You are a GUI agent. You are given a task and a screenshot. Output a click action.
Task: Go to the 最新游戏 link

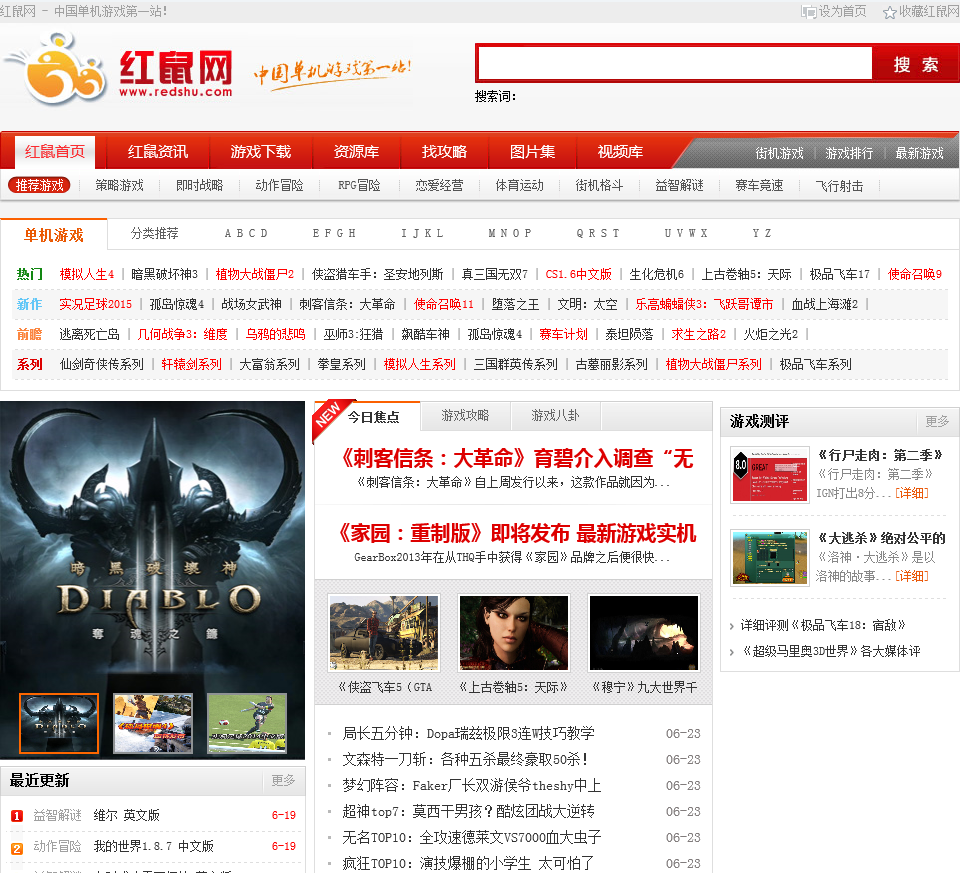point(919,153)
